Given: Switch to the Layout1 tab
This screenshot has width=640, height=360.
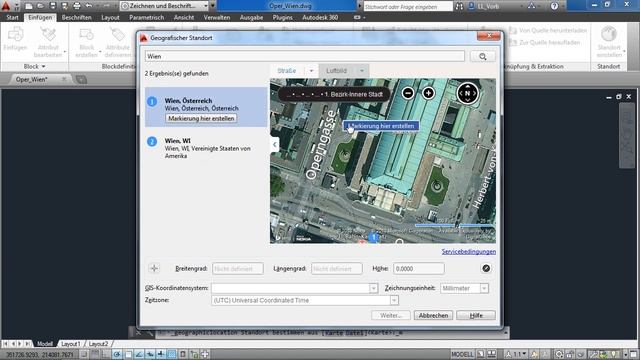Looking at the screenshot, I should click(71, 344).
